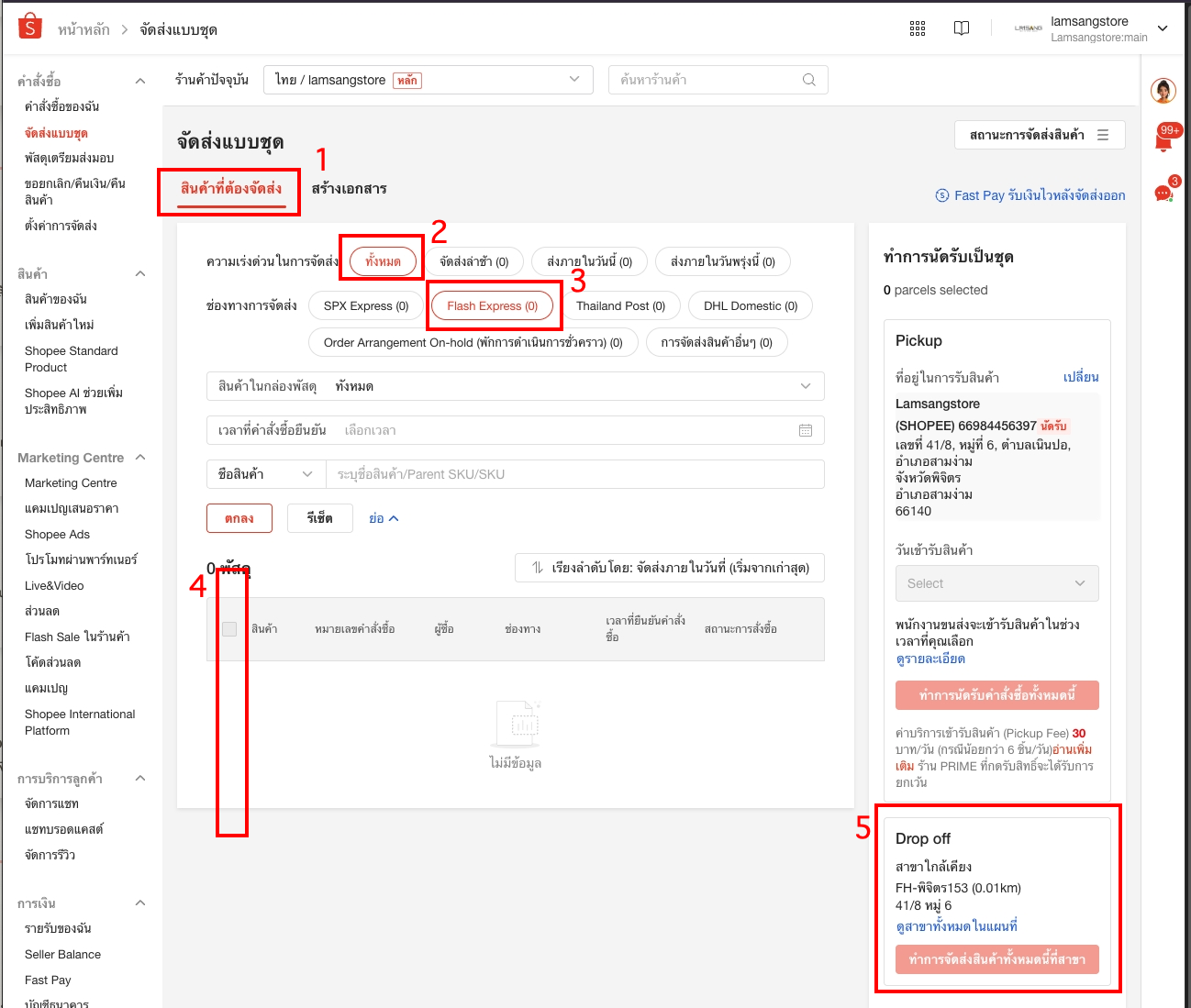Collapse the การเงิน sidebar section

[x=140, y=903]
